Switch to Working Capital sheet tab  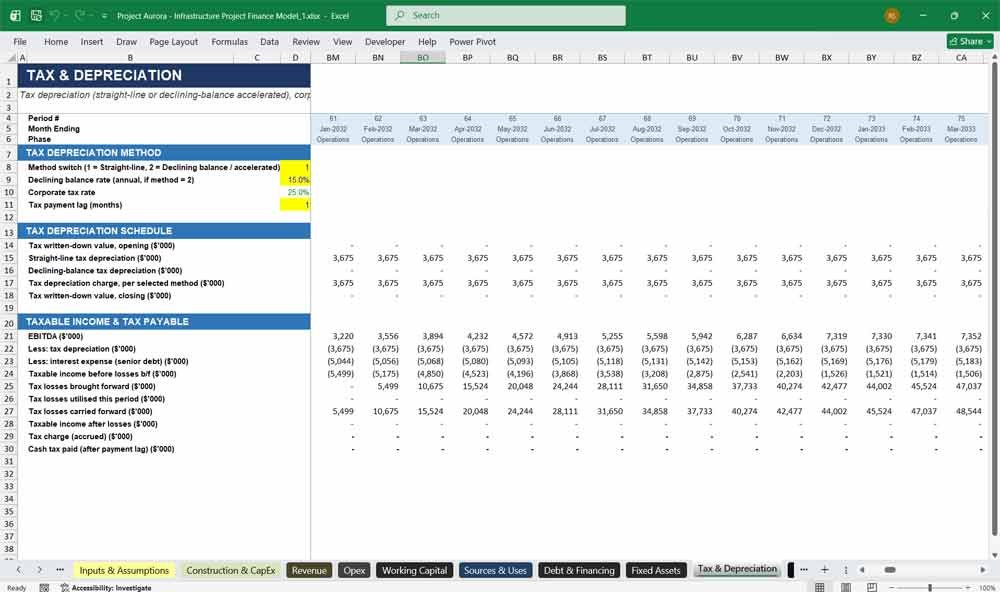coord(415,570)
